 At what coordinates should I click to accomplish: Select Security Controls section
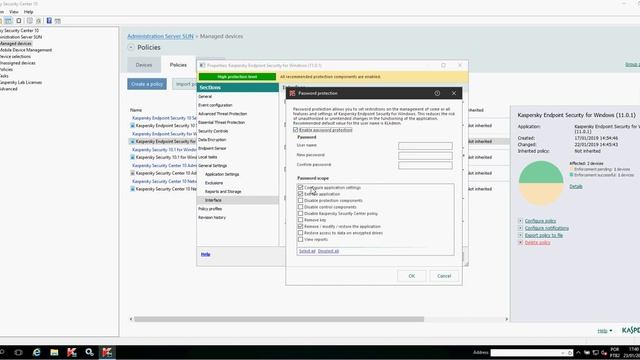(213, 131)
